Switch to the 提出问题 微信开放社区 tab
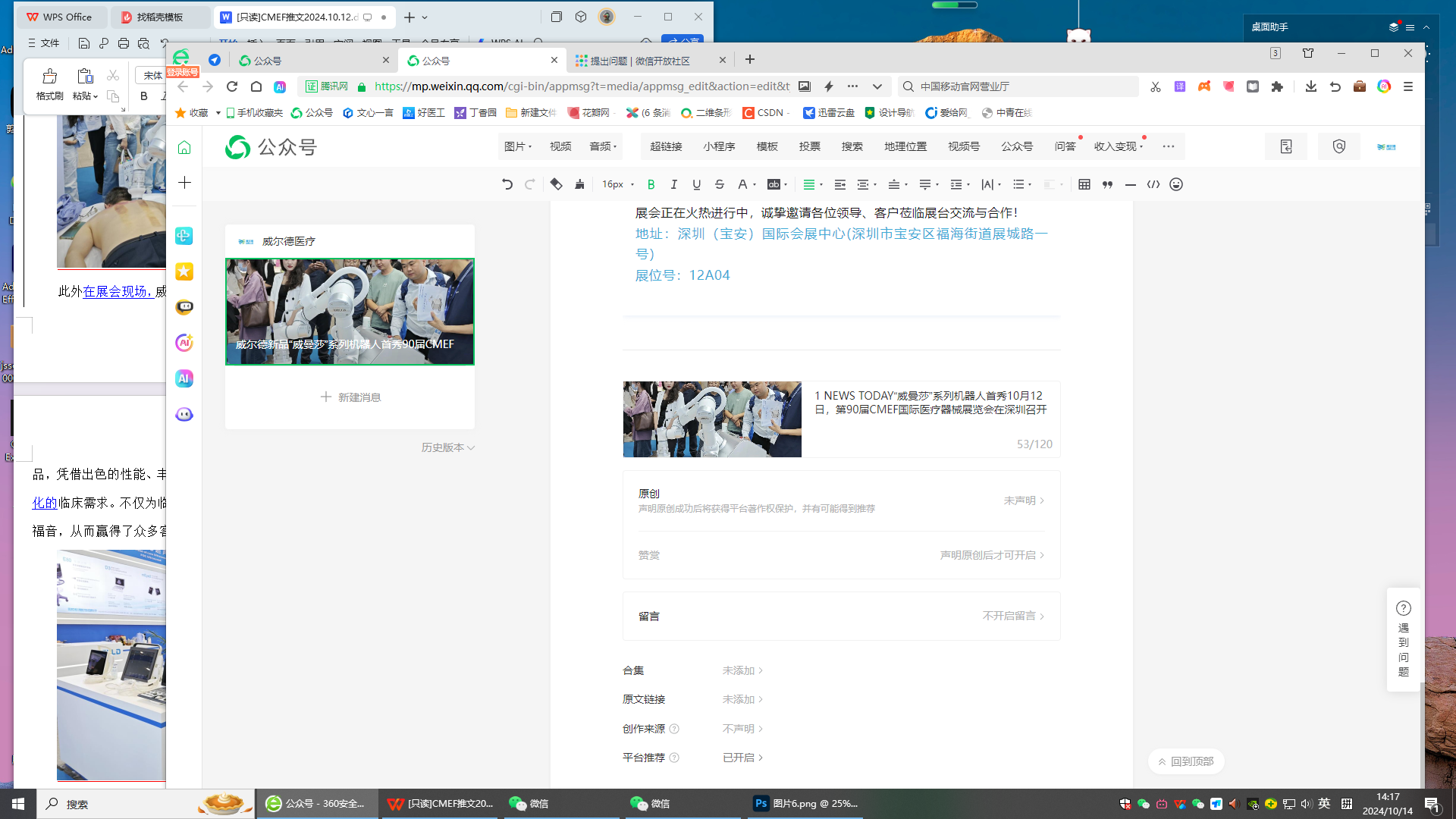The width and height of the screenshot is (1456, 819). coord(641,61)
